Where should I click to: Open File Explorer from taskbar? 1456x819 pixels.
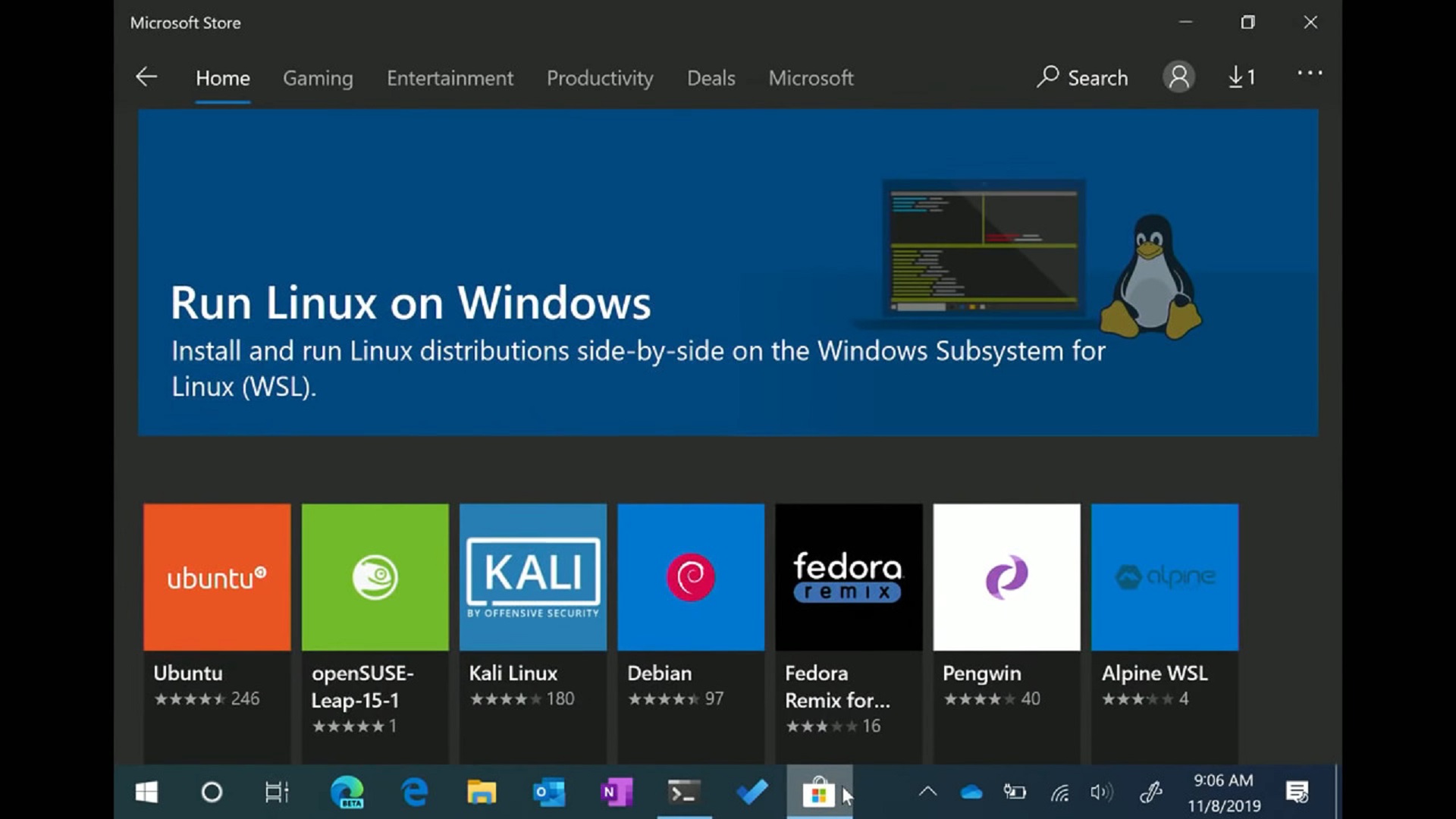click(x=481, y=792)
